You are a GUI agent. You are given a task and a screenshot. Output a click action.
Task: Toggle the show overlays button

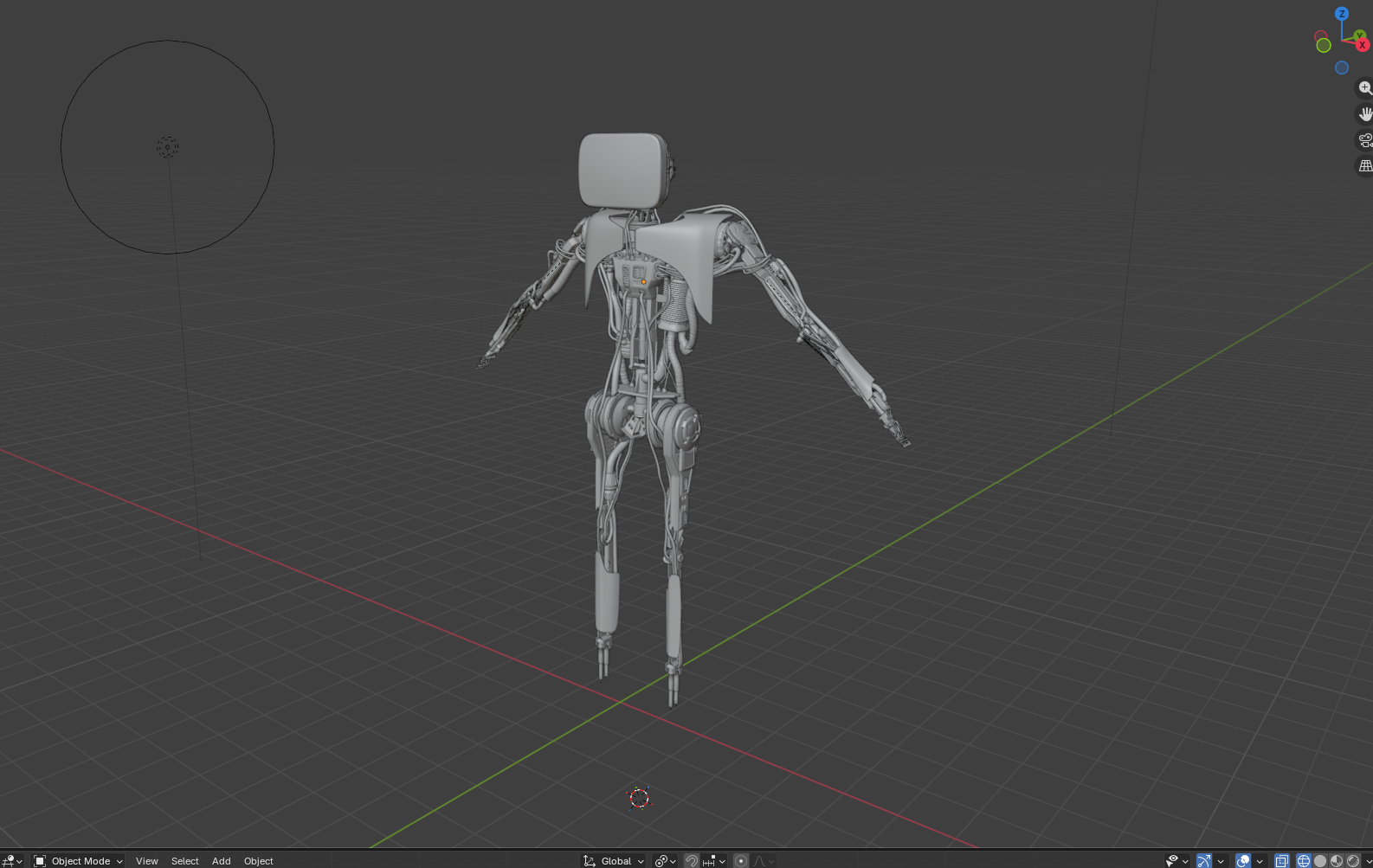[1243, 861]
